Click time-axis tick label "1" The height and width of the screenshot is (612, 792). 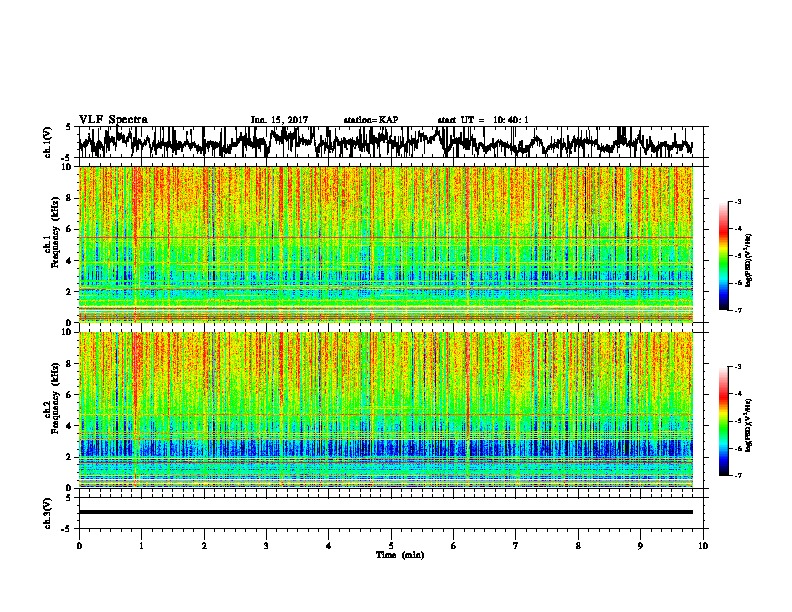pyautogui.click(x=141, y=546)
